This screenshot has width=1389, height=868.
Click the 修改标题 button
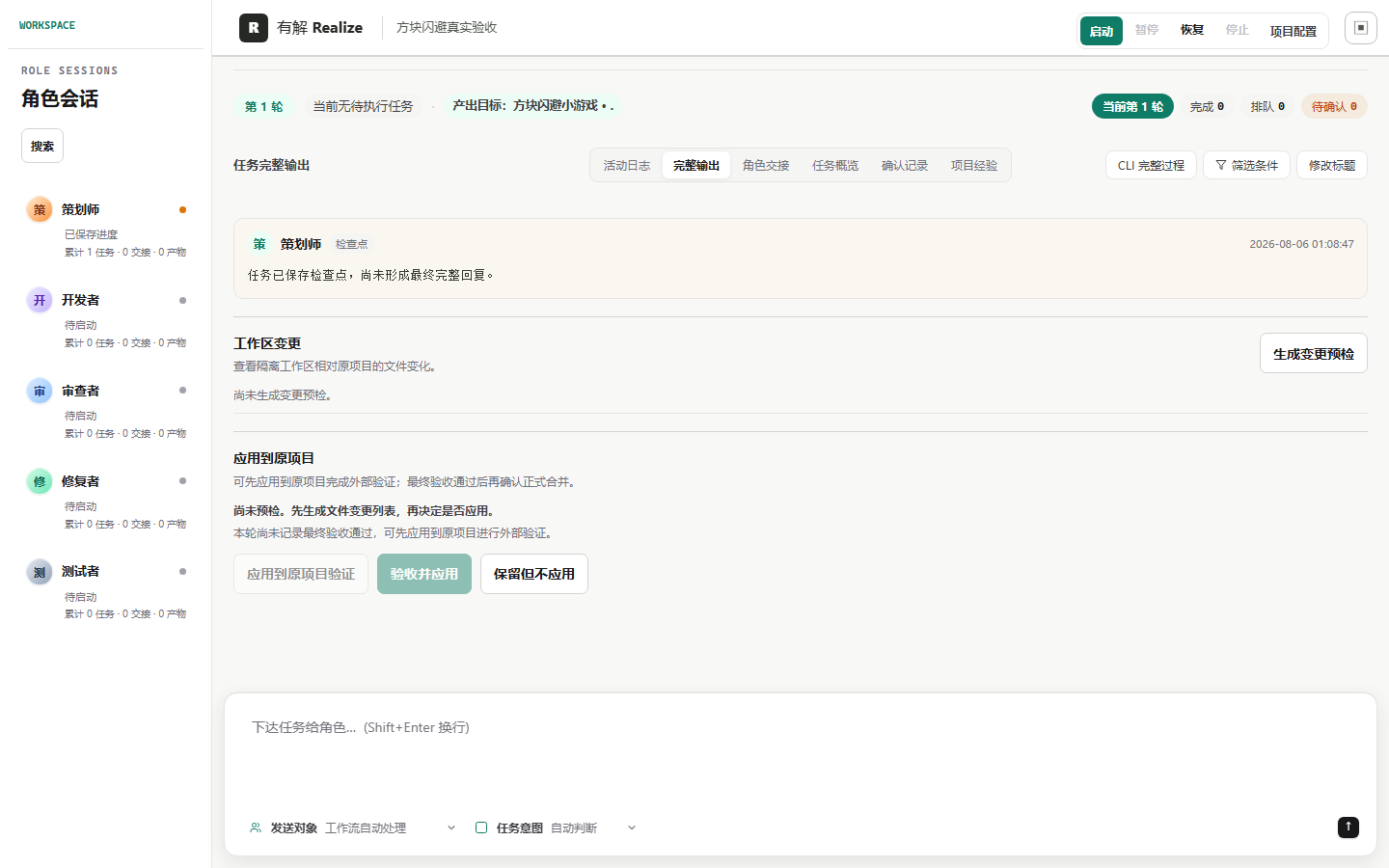click(1332, 165)
